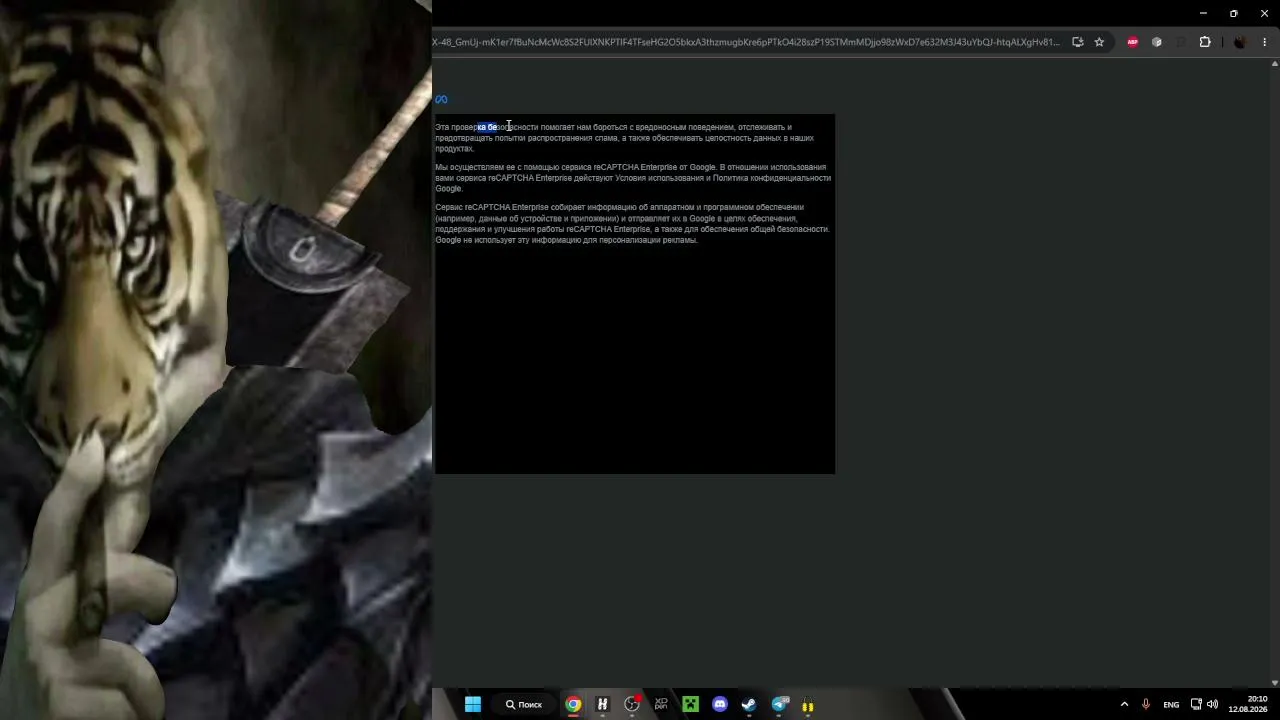
Task: Open volume control from the tray
Action: (x=1213, y=704)
